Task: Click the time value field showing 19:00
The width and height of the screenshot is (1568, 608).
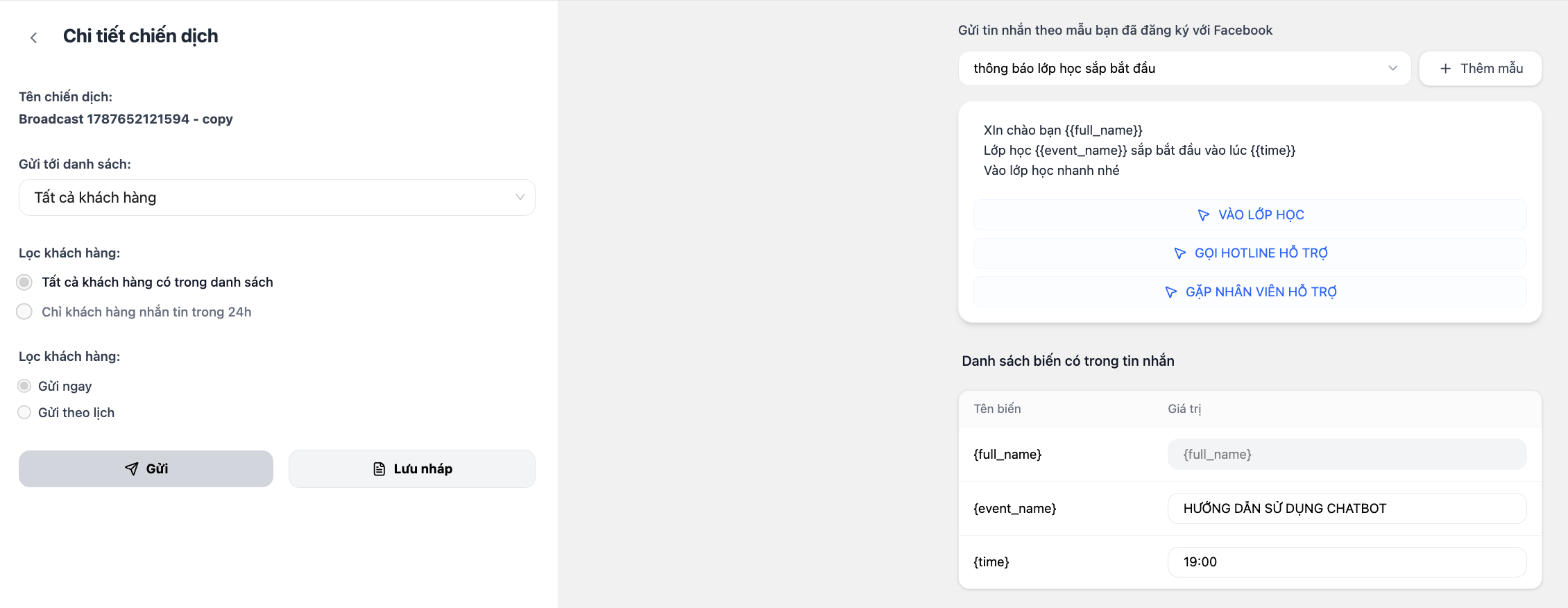Action: pos(1347,562)
